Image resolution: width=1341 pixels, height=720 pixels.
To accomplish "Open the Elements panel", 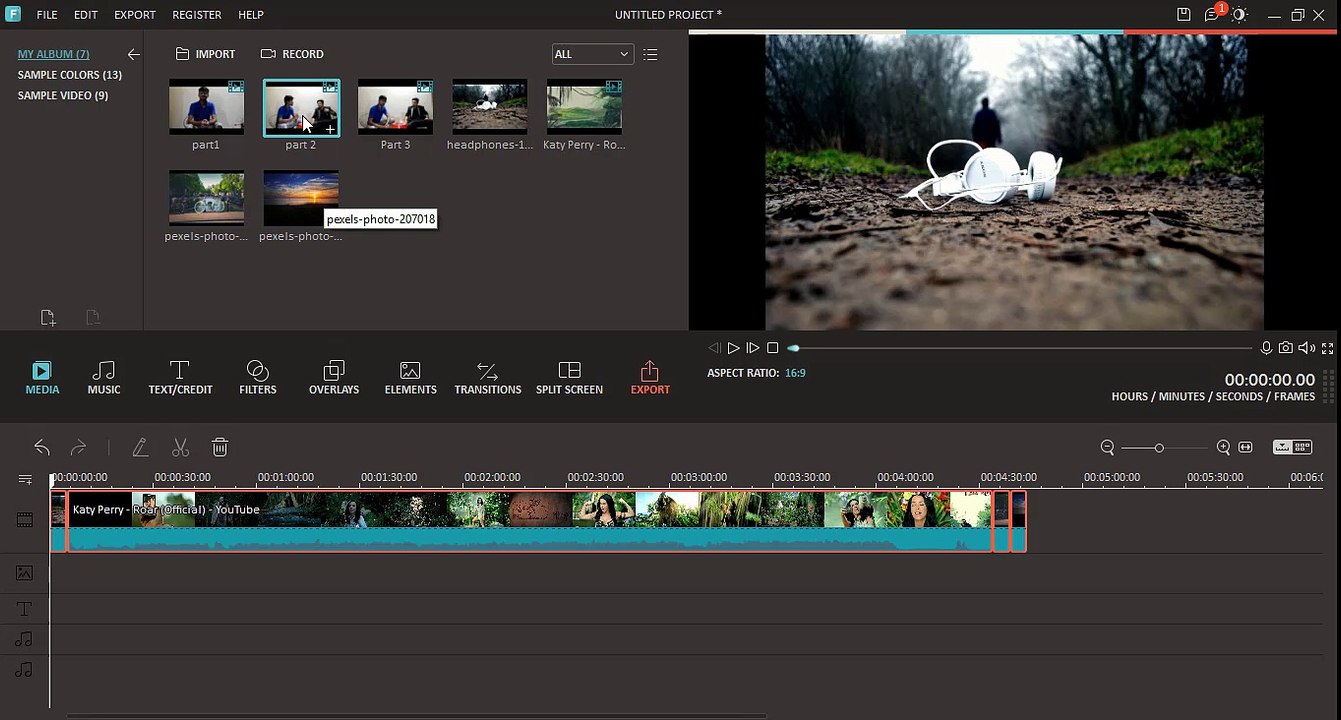I will (x=410, y=378).
